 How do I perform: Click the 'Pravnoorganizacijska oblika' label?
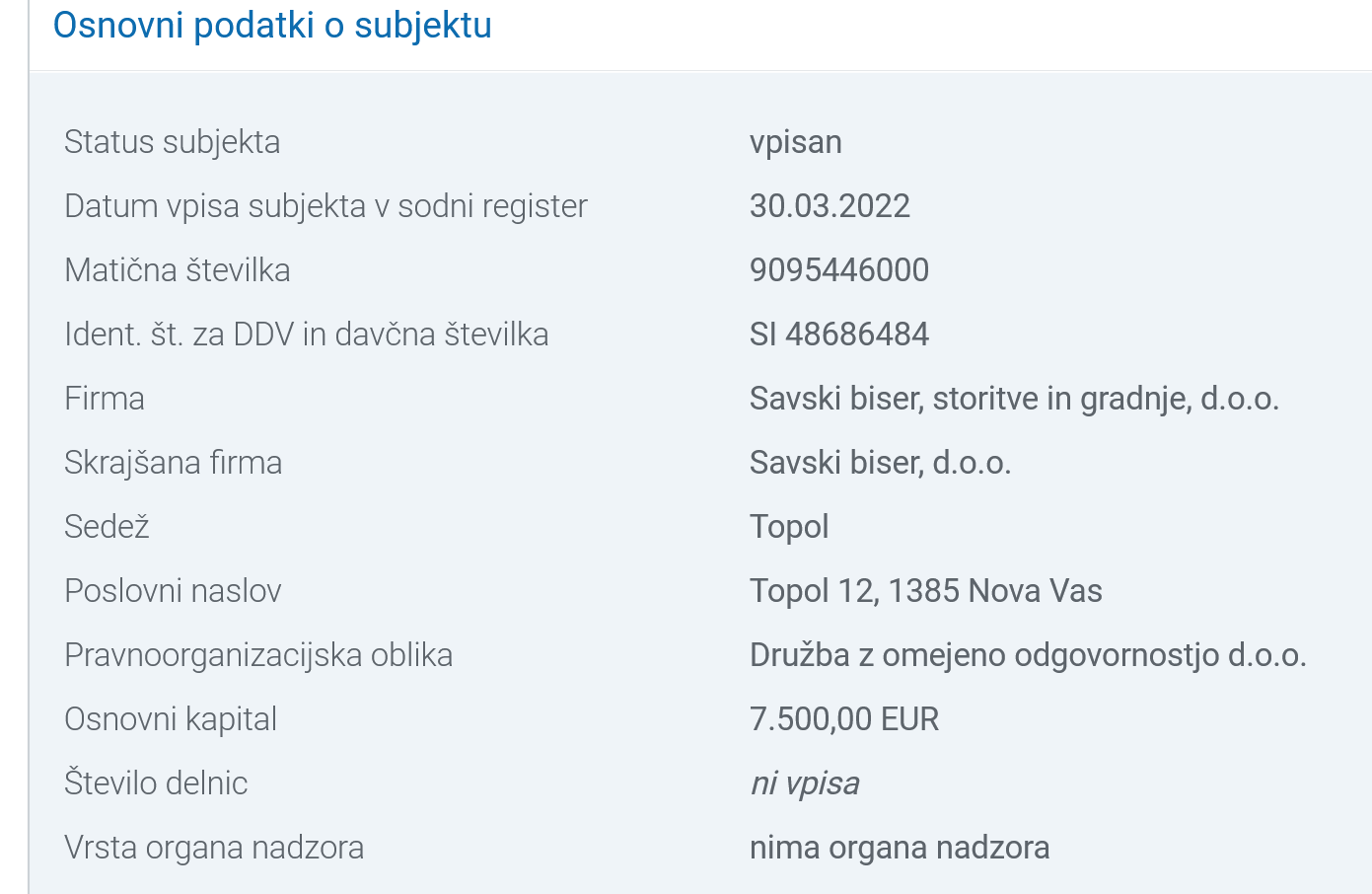coord(258,655)
